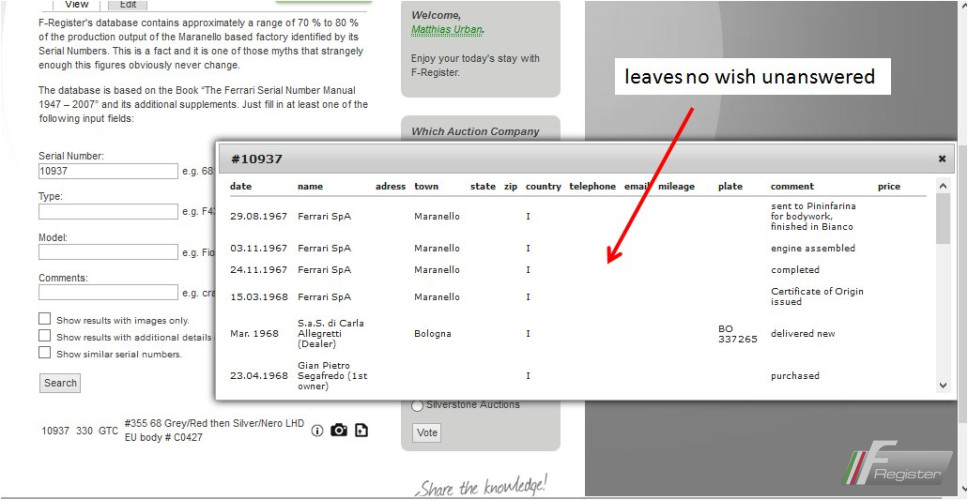Toggle 'Show similar serial numbers' checkbox

tap(44, 352)
